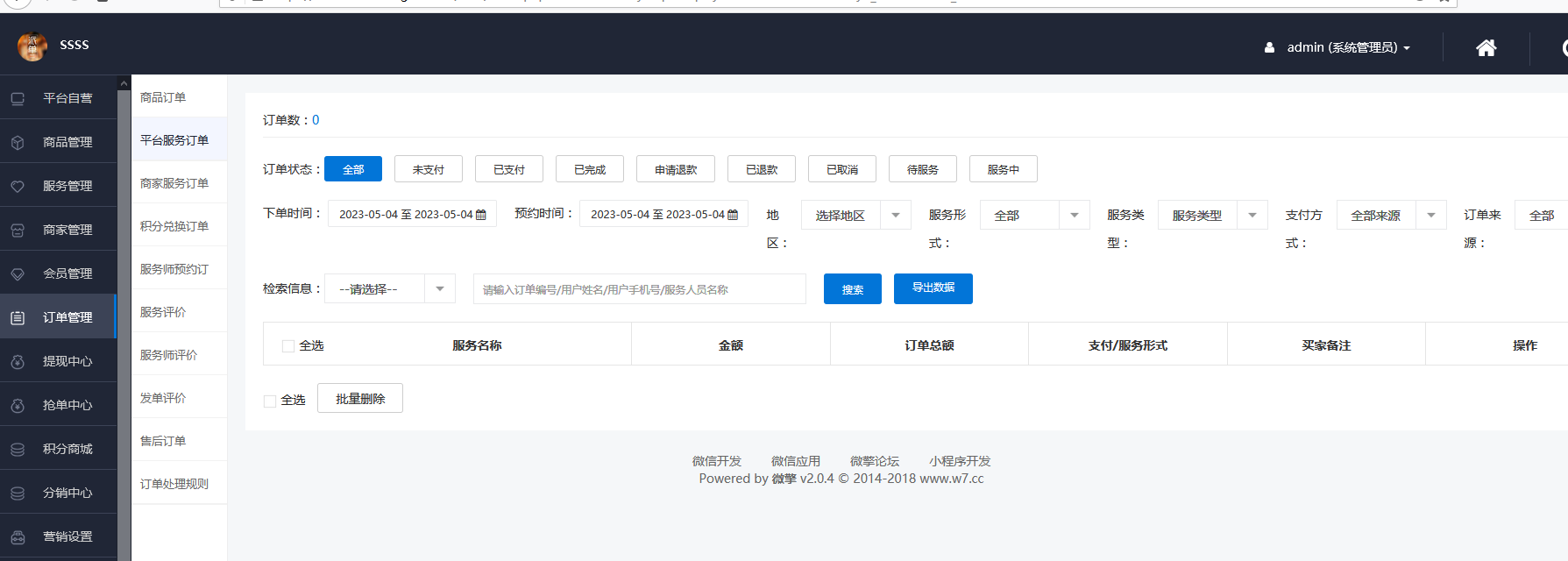Click the admin user silhouette icon
The width and height of the screenshot is (1568, 561).
coord(1269,47)
